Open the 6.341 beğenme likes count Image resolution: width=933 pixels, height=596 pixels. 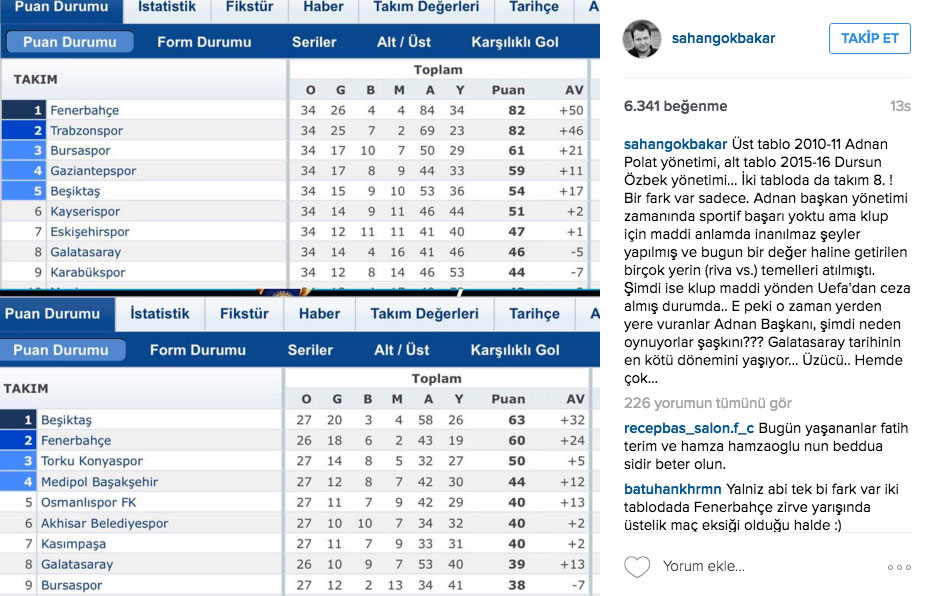click(x=675, y=106)
